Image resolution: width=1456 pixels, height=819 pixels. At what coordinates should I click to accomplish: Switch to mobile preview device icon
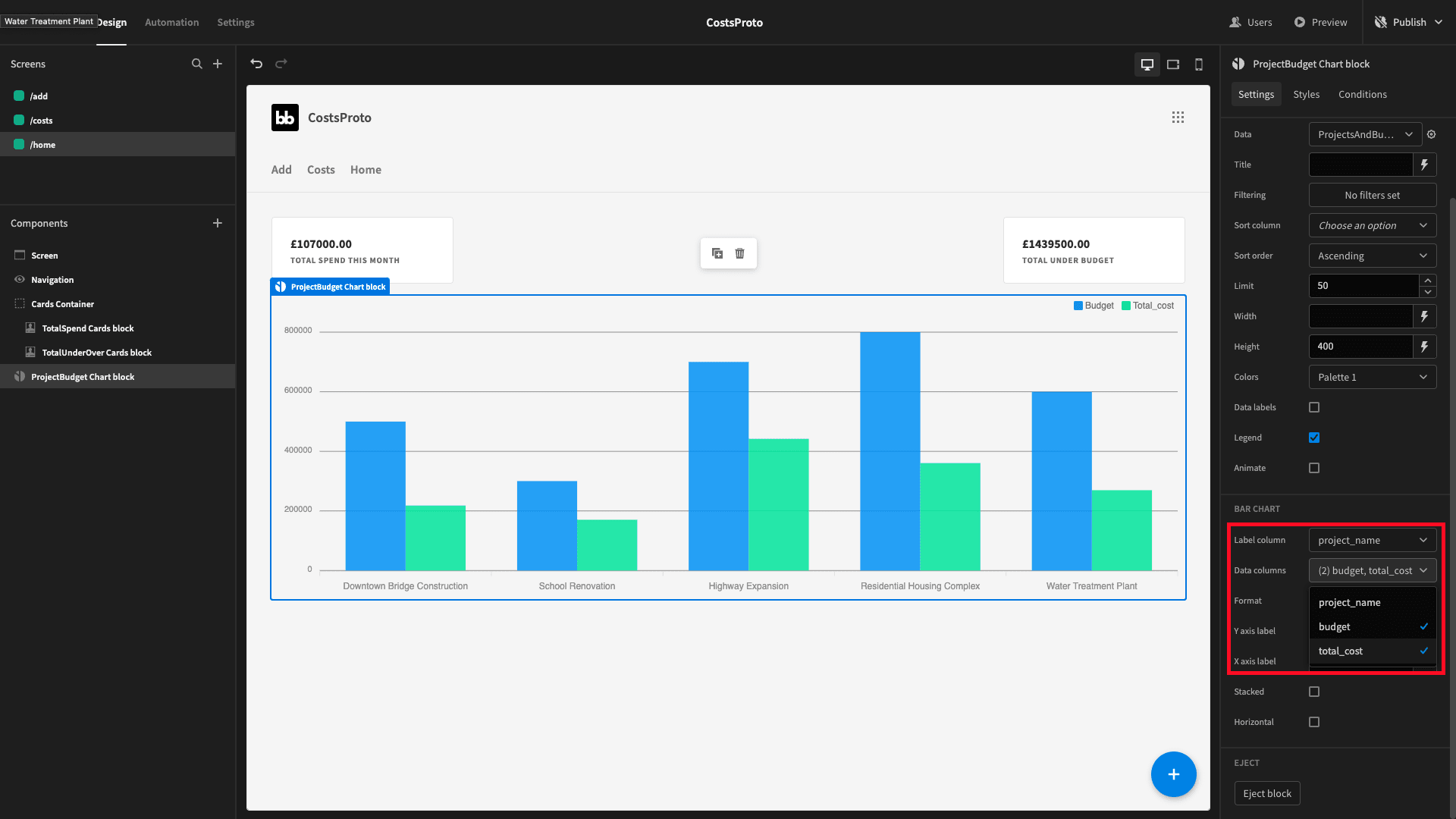tap(1199, 64)
